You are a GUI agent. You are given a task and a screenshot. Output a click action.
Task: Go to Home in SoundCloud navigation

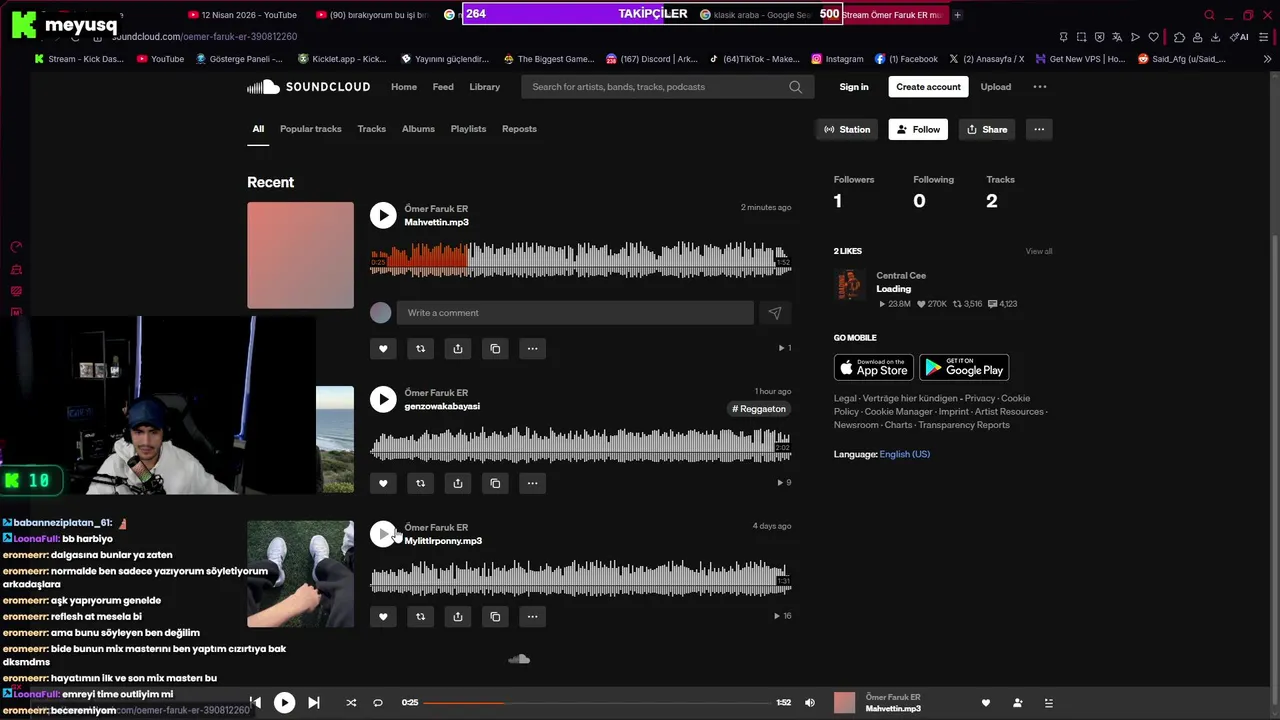tap(404, 87)
